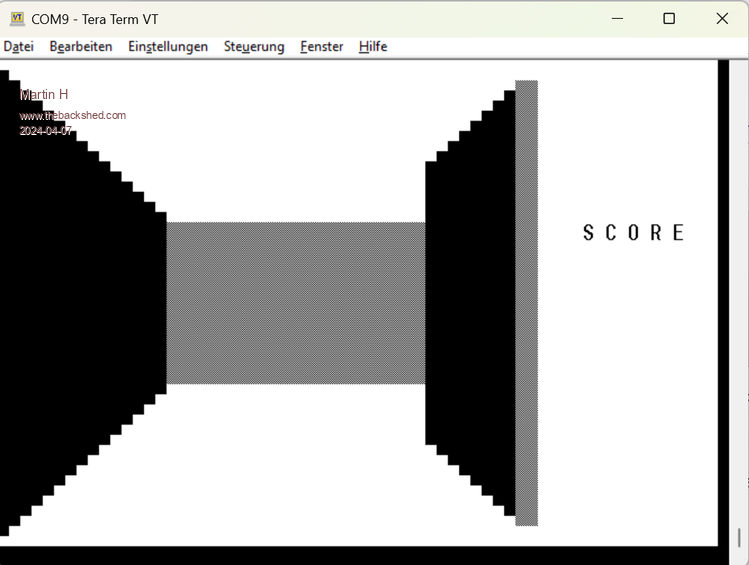Image resolution: width=749 pixels, height=565 pixels.
Task: Show the Hilfe menu
Action: tap(373, 47)
